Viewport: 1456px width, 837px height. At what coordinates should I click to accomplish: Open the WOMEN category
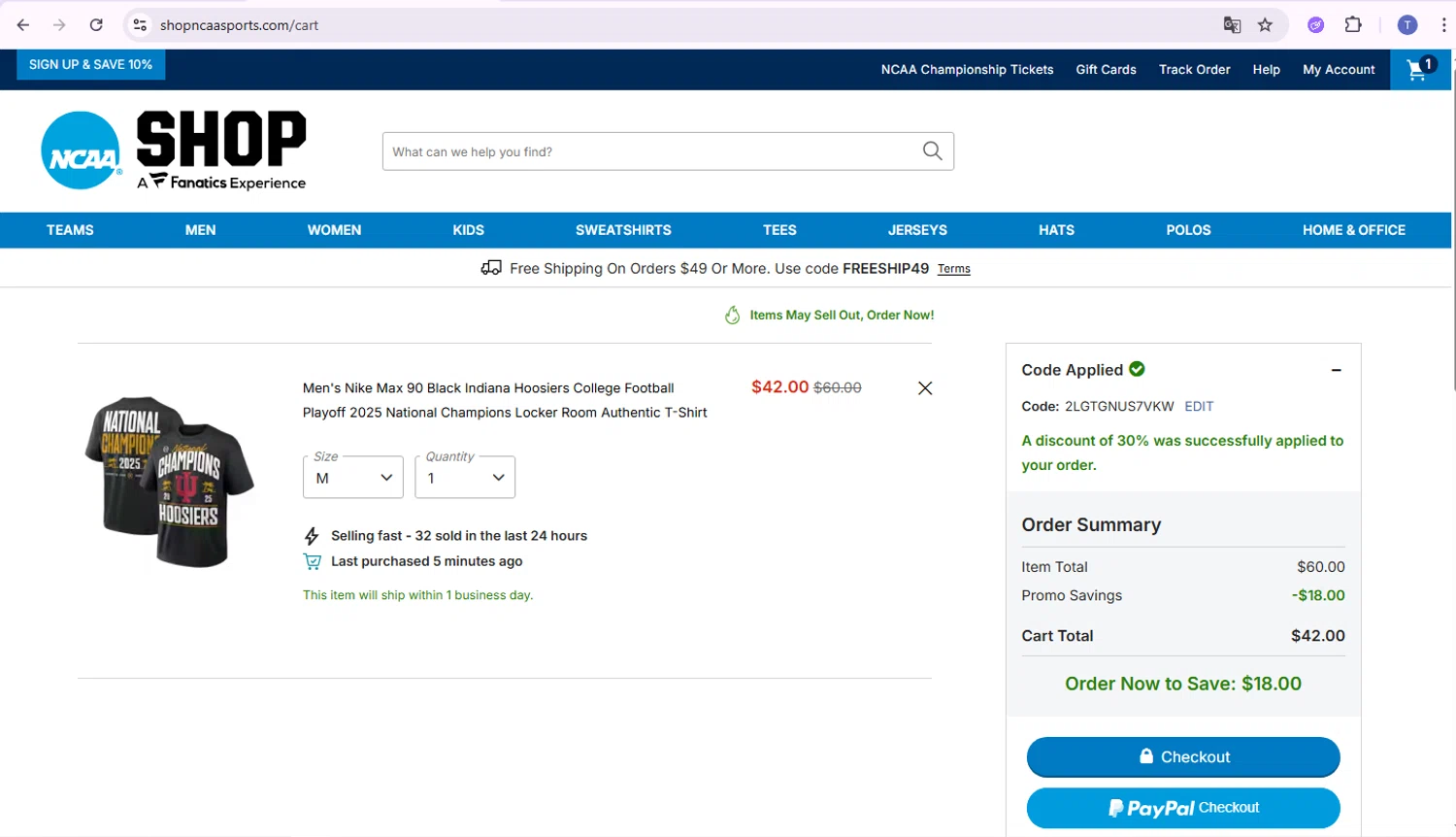(x=334, y=230)
